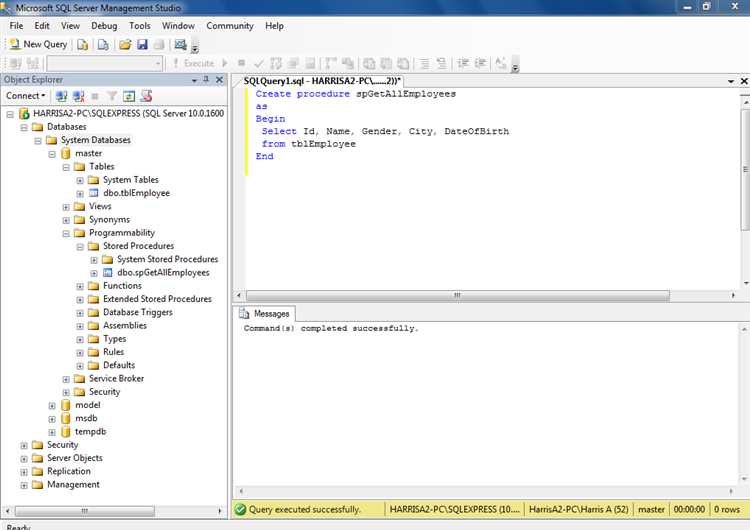
Task: Click the Save disk icon in toolbar
Action: tap(142, 44)
